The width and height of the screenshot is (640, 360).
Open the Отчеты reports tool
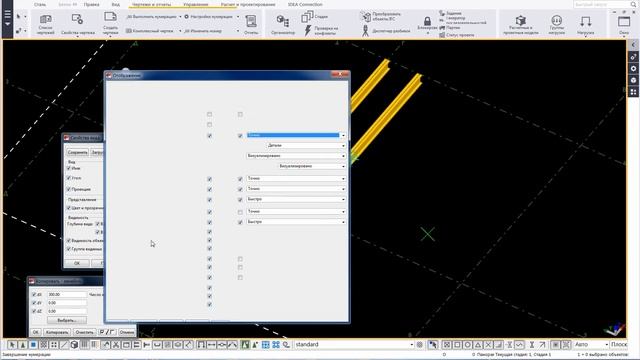coord(251,24)
